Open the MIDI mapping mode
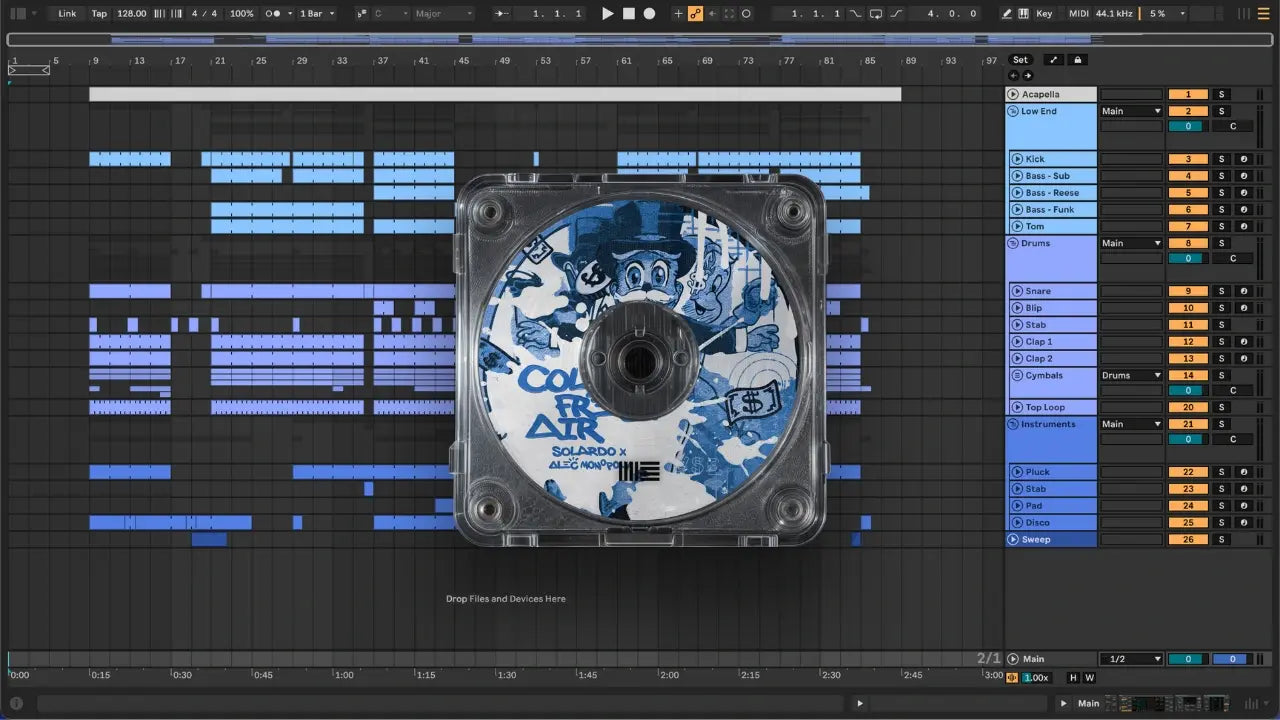 coord(1078,14)
